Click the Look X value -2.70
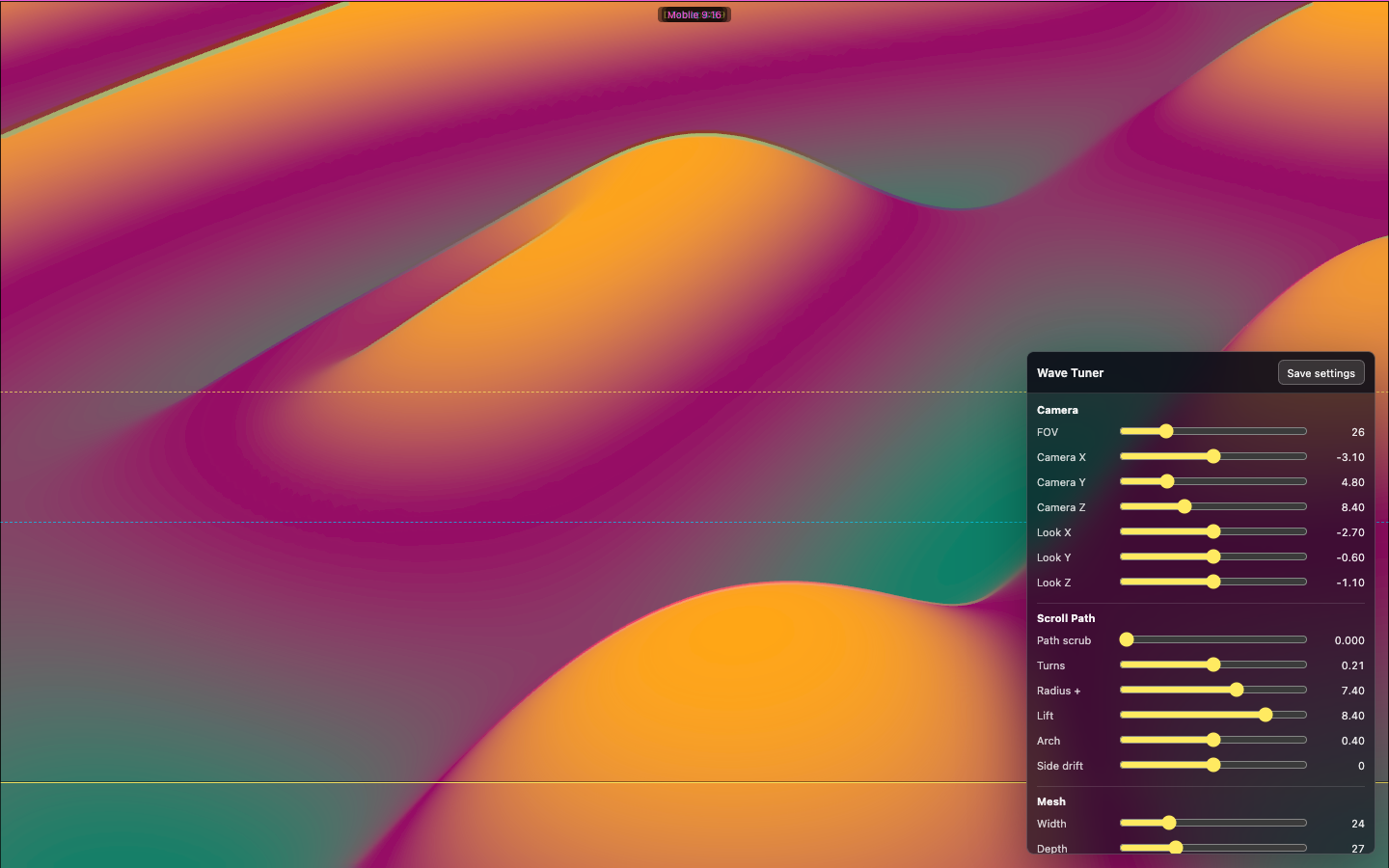Viewport: 1389px width, 868px height. tap(1350, 532)
